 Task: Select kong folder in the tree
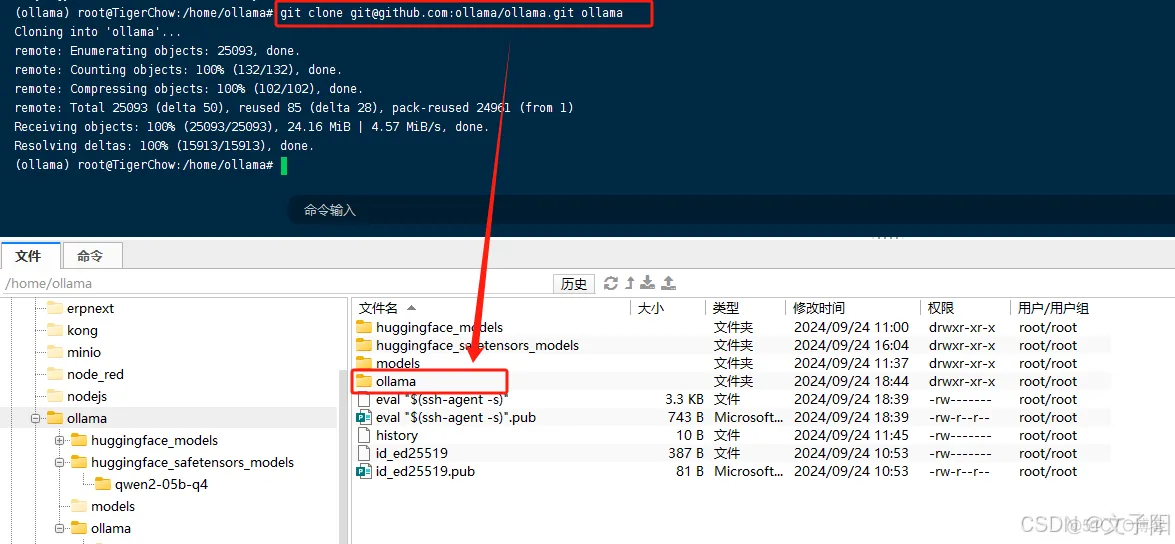coord(82,330)
